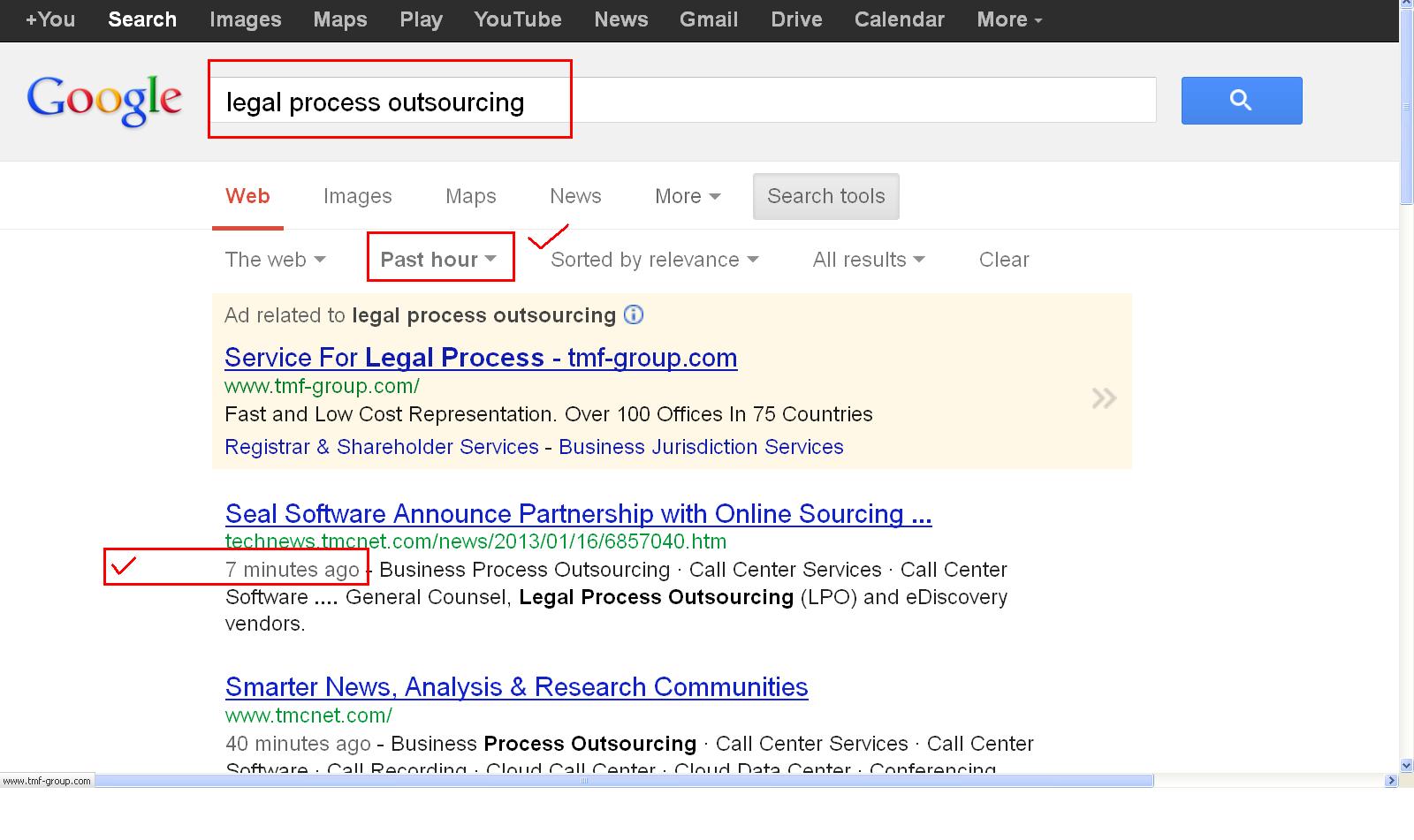Open the All results dropdown
1414x840 pixels.
pos(869,260)
